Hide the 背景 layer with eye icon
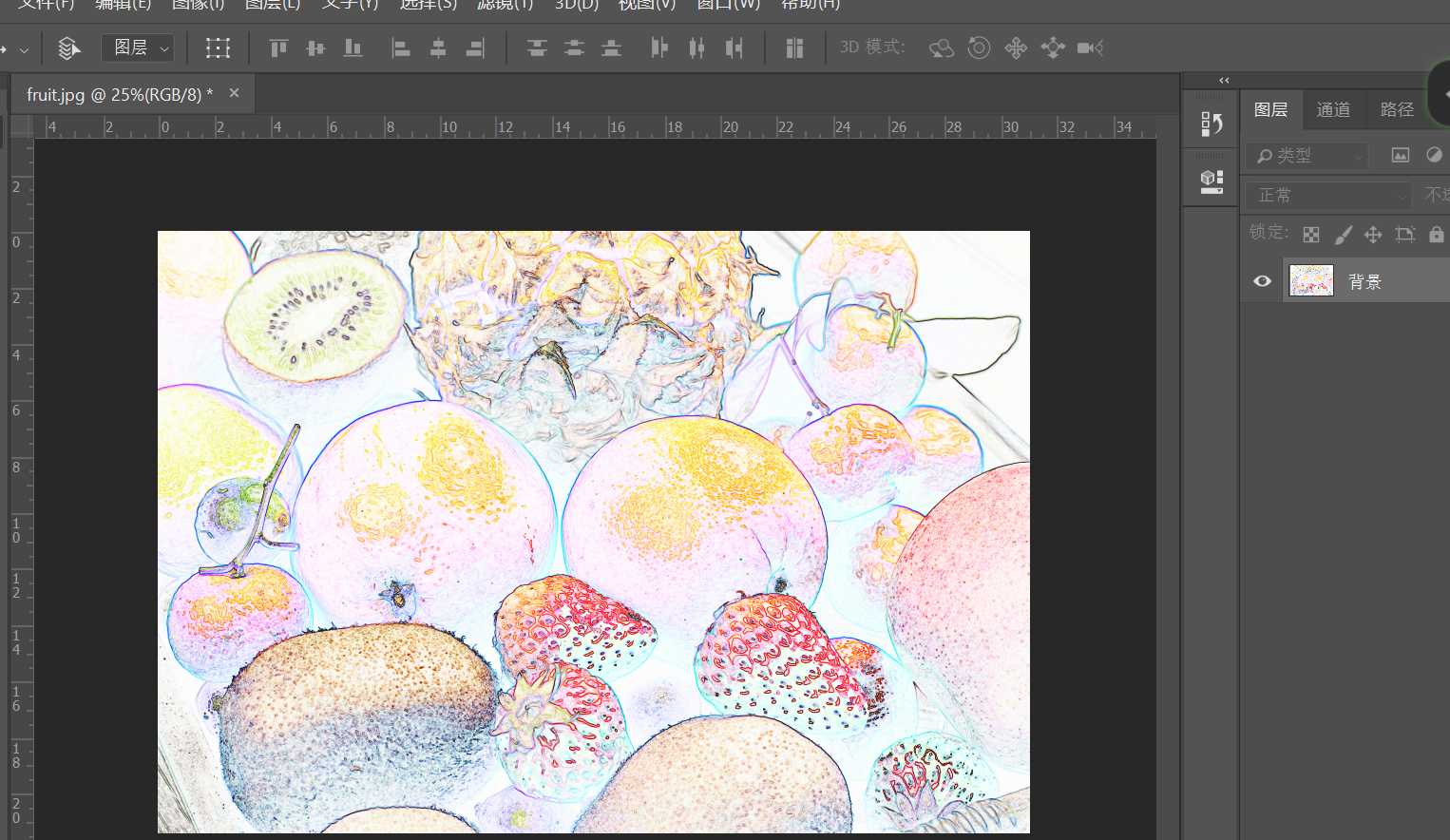 pos(1262,281)
